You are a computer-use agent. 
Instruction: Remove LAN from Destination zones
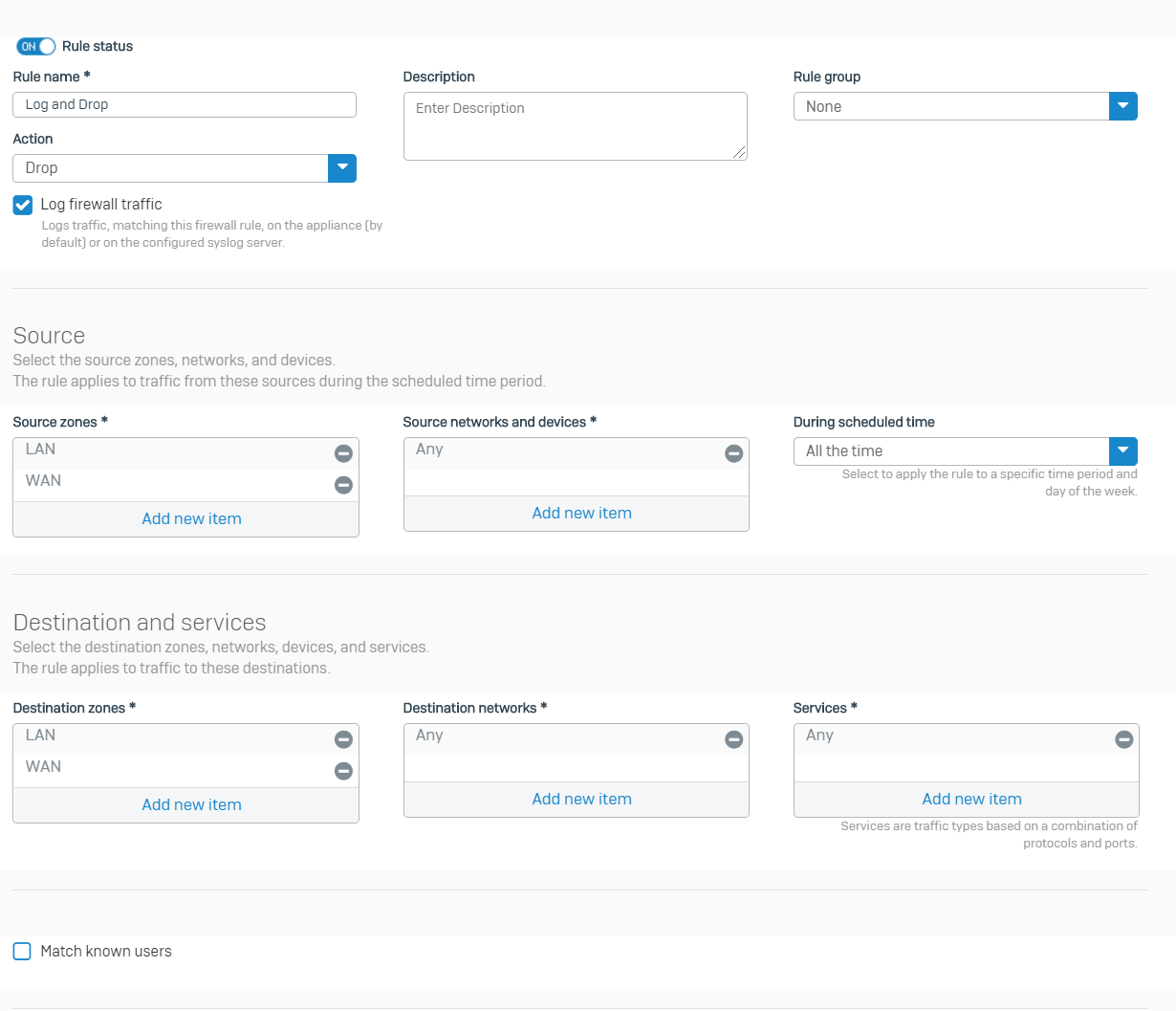(x=343, y=739)
